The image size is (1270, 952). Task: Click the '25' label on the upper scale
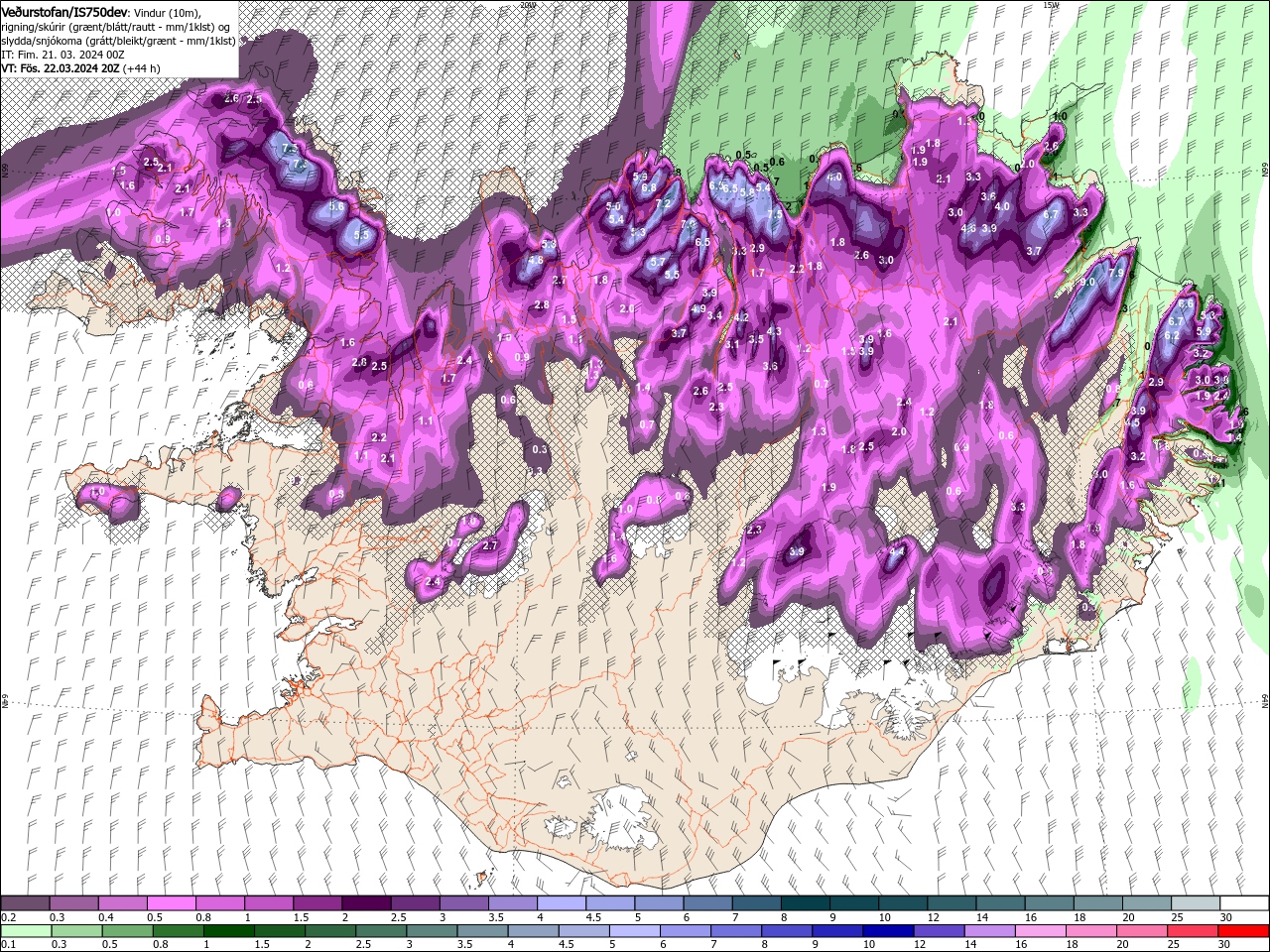[x=1178, y=917]
